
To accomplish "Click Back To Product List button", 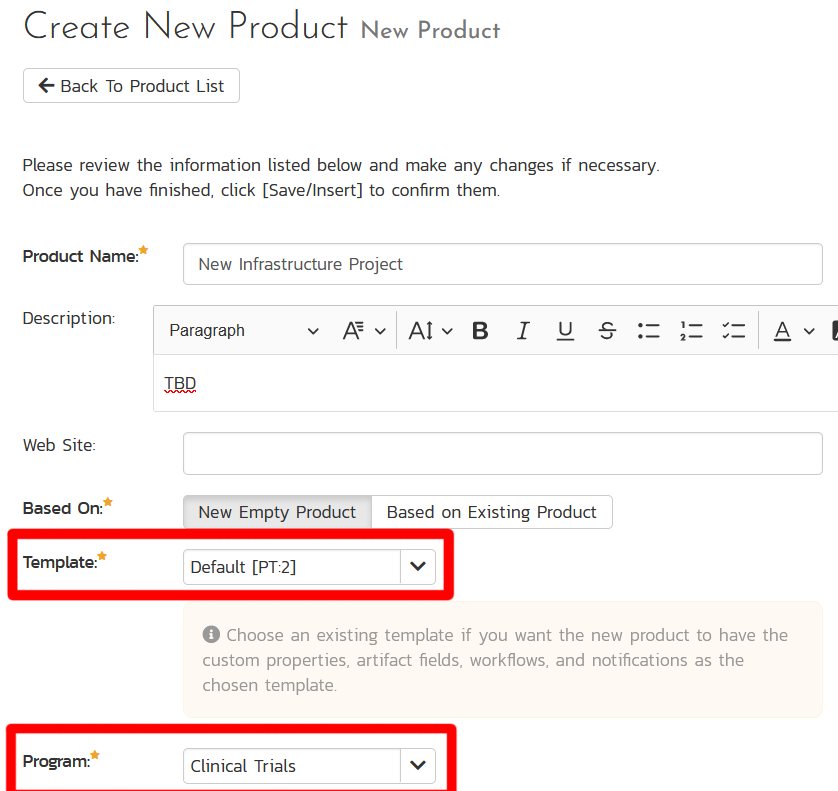I will pos(131,86).
